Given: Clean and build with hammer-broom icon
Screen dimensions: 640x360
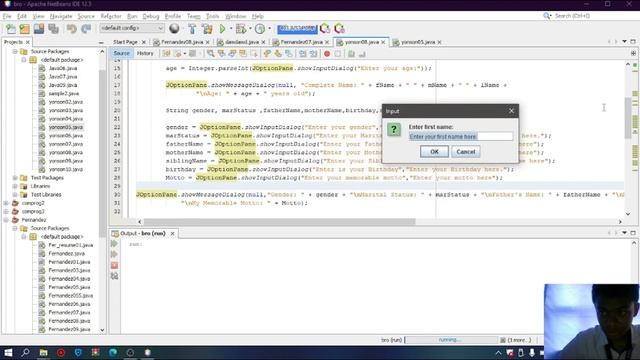Looking at the screenshot, I should click(x=207, y=29).
